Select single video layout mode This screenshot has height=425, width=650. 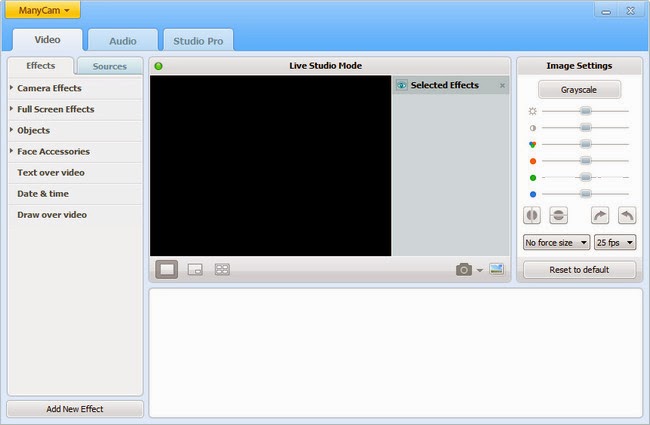(x=167, y=270)
